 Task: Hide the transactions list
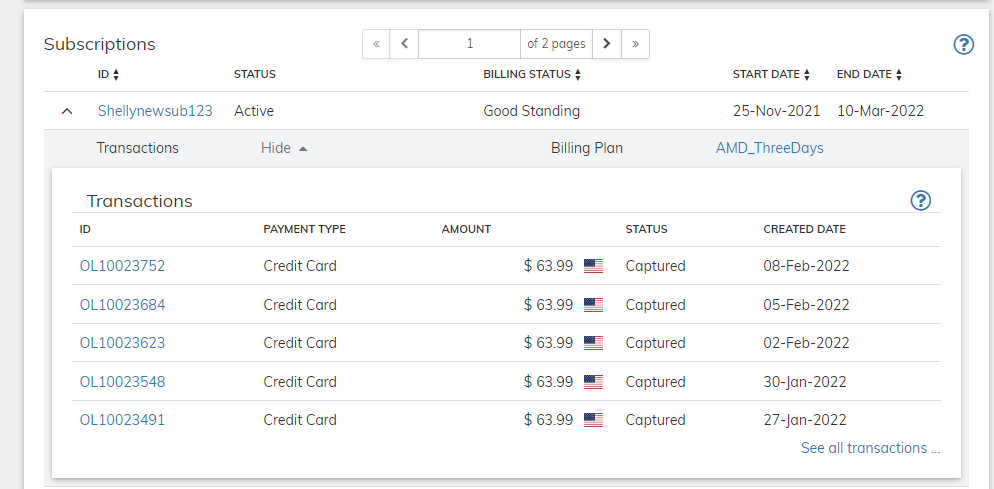pyautogui.click(x=284, y=148)
